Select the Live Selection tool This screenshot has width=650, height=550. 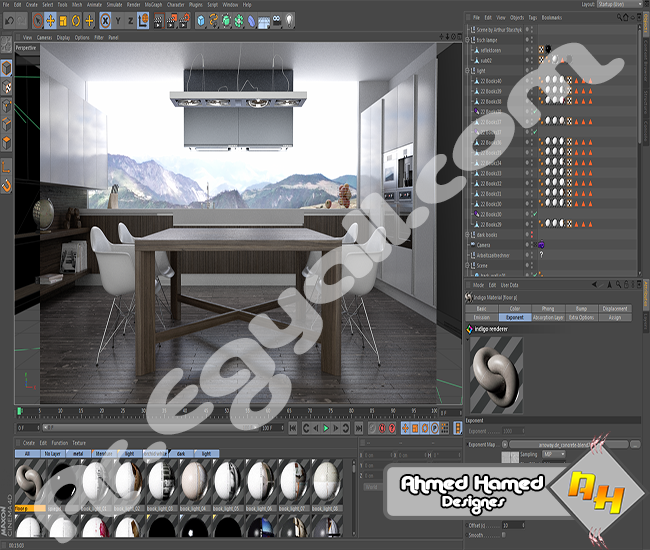point(38,21)
